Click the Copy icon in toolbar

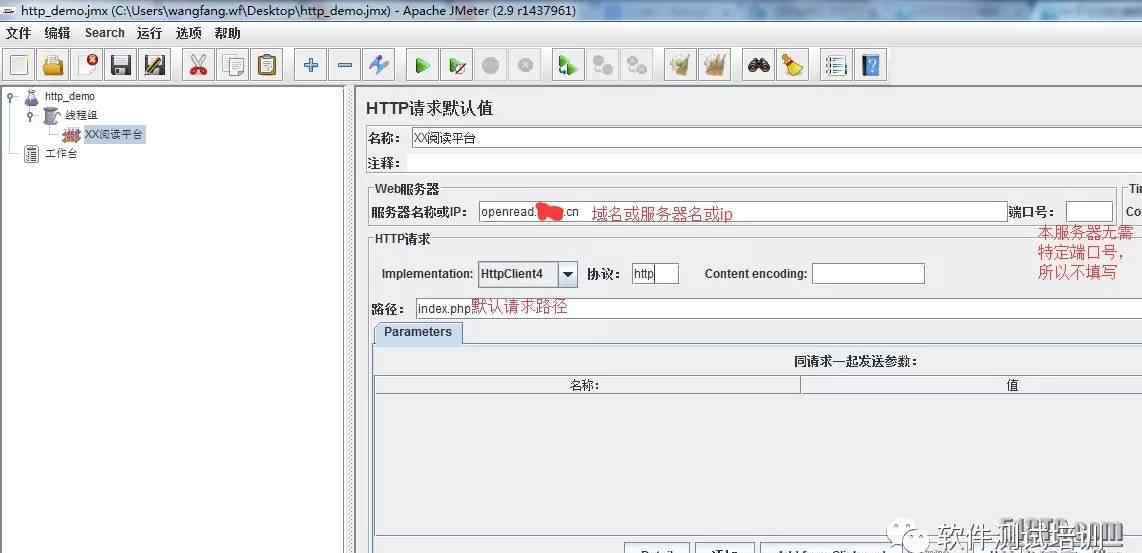pos(233,66)
